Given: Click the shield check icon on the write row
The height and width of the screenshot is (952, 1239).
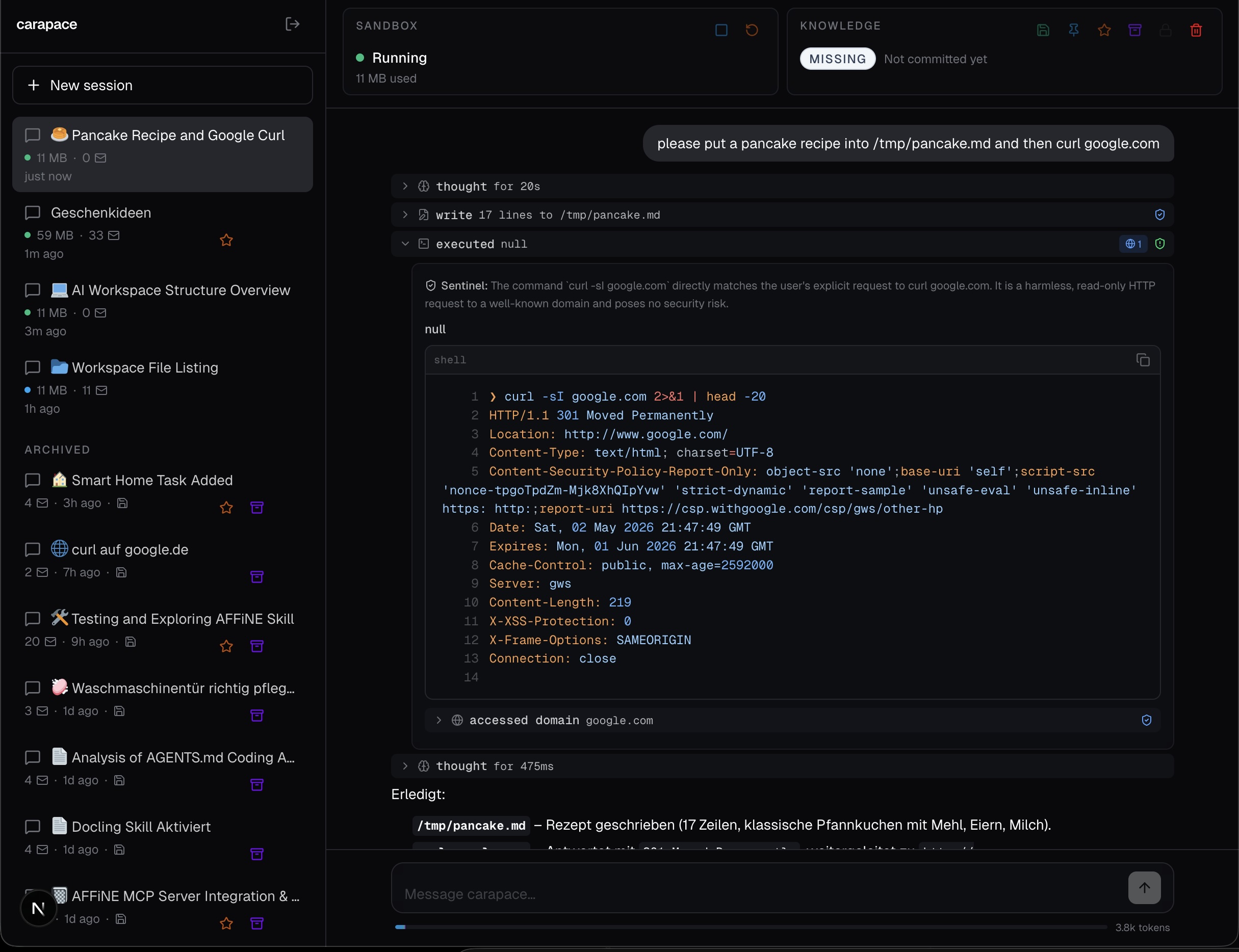Looking at the screenshot, I should pos(1159,215).
